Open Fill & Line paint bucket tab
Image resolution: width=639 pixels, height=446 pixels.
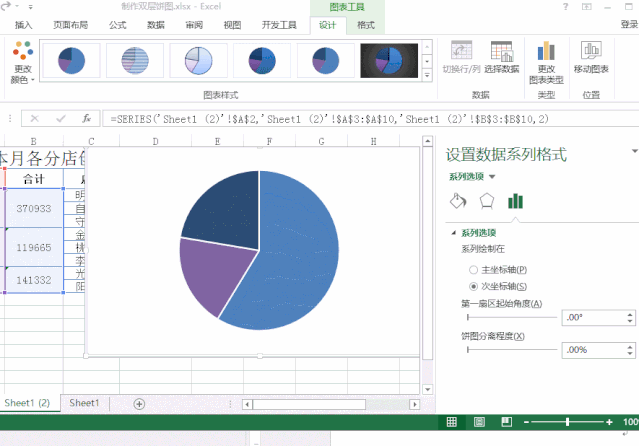tap(457, 201)
